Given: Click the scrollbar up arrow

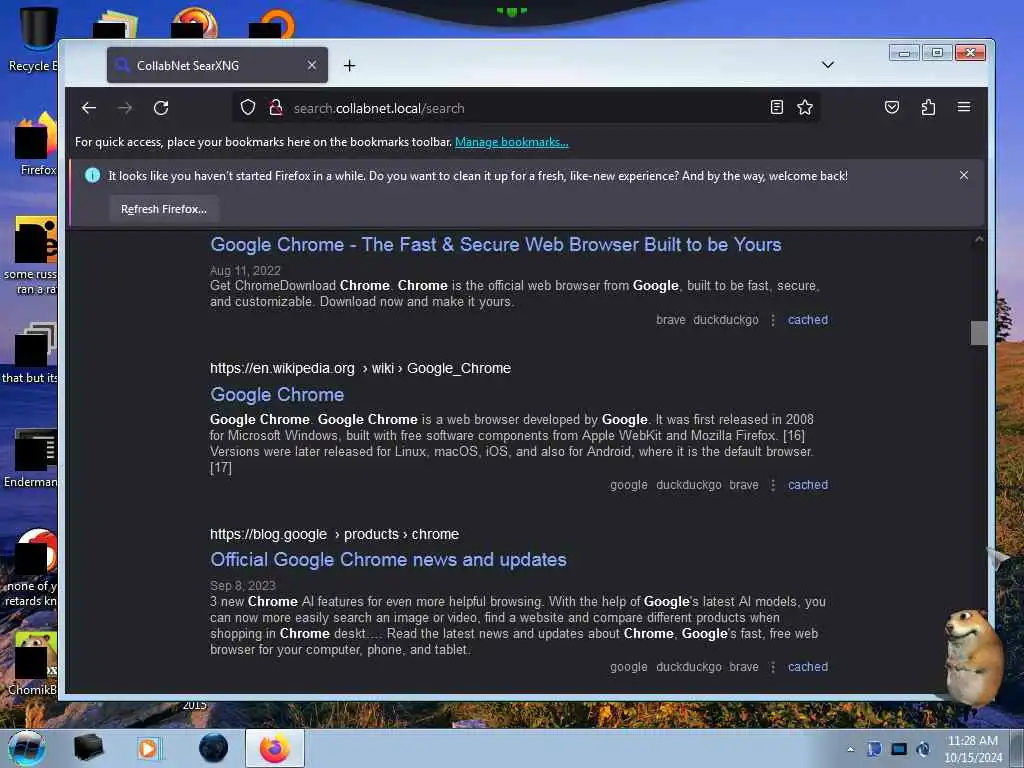Looking at the screenshot, I should (x=978, y=240).
